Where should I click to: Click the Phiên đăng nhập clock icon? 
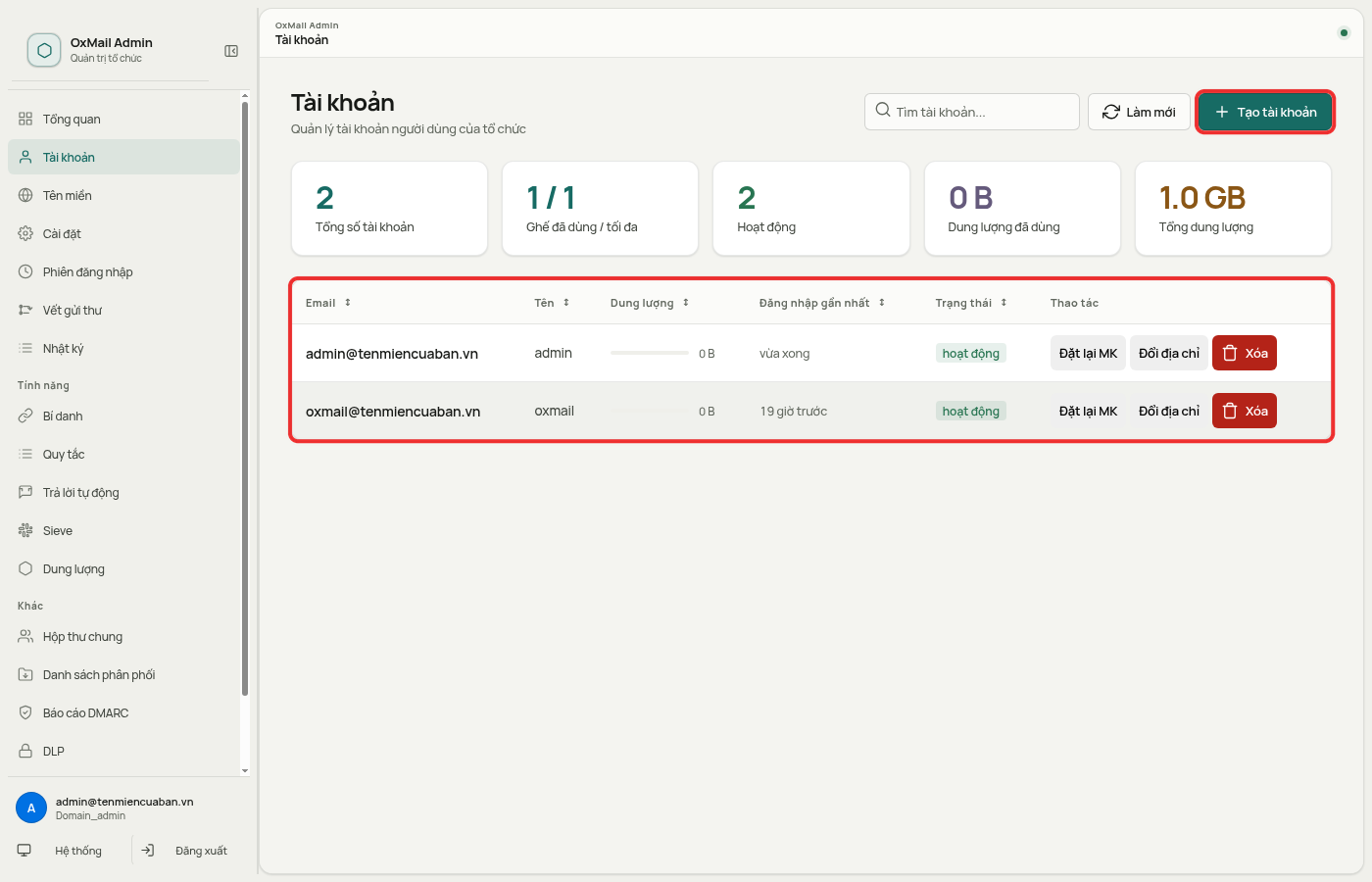25,271
